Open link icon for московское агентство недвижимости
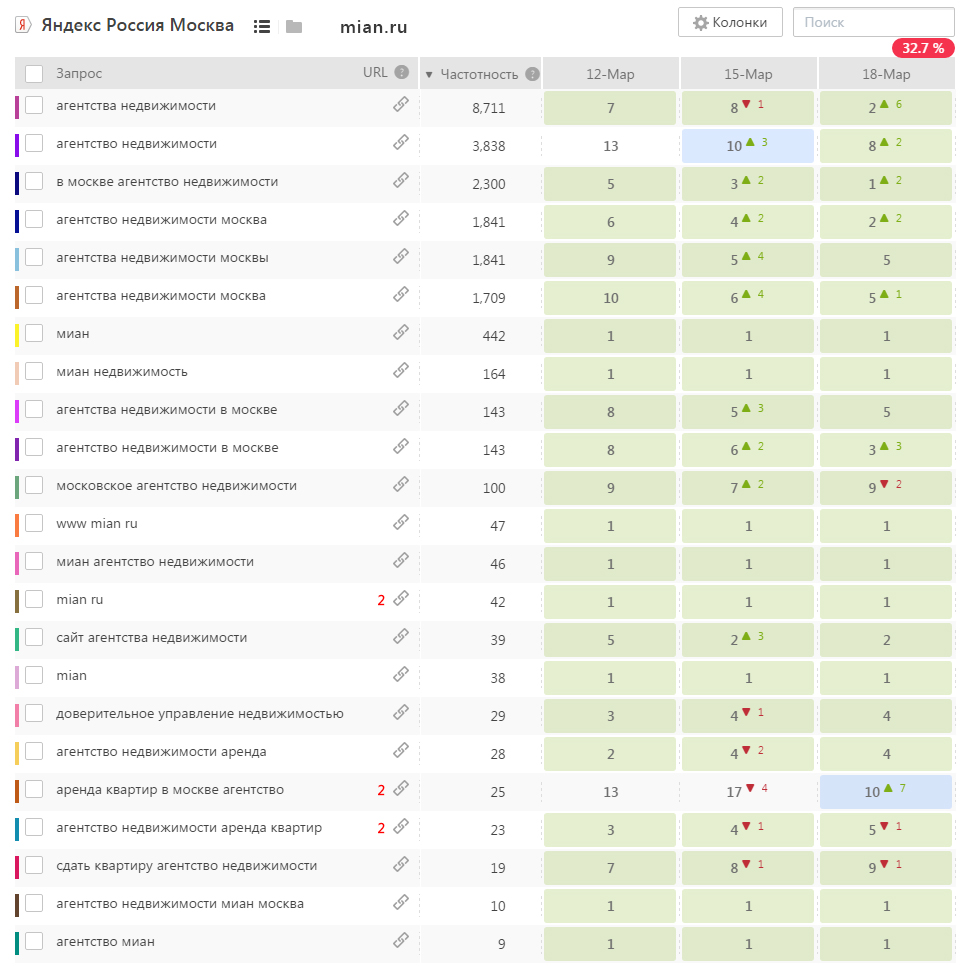Image resolution: width=966 pixels, height=966 pixels. tap(401, 485)
